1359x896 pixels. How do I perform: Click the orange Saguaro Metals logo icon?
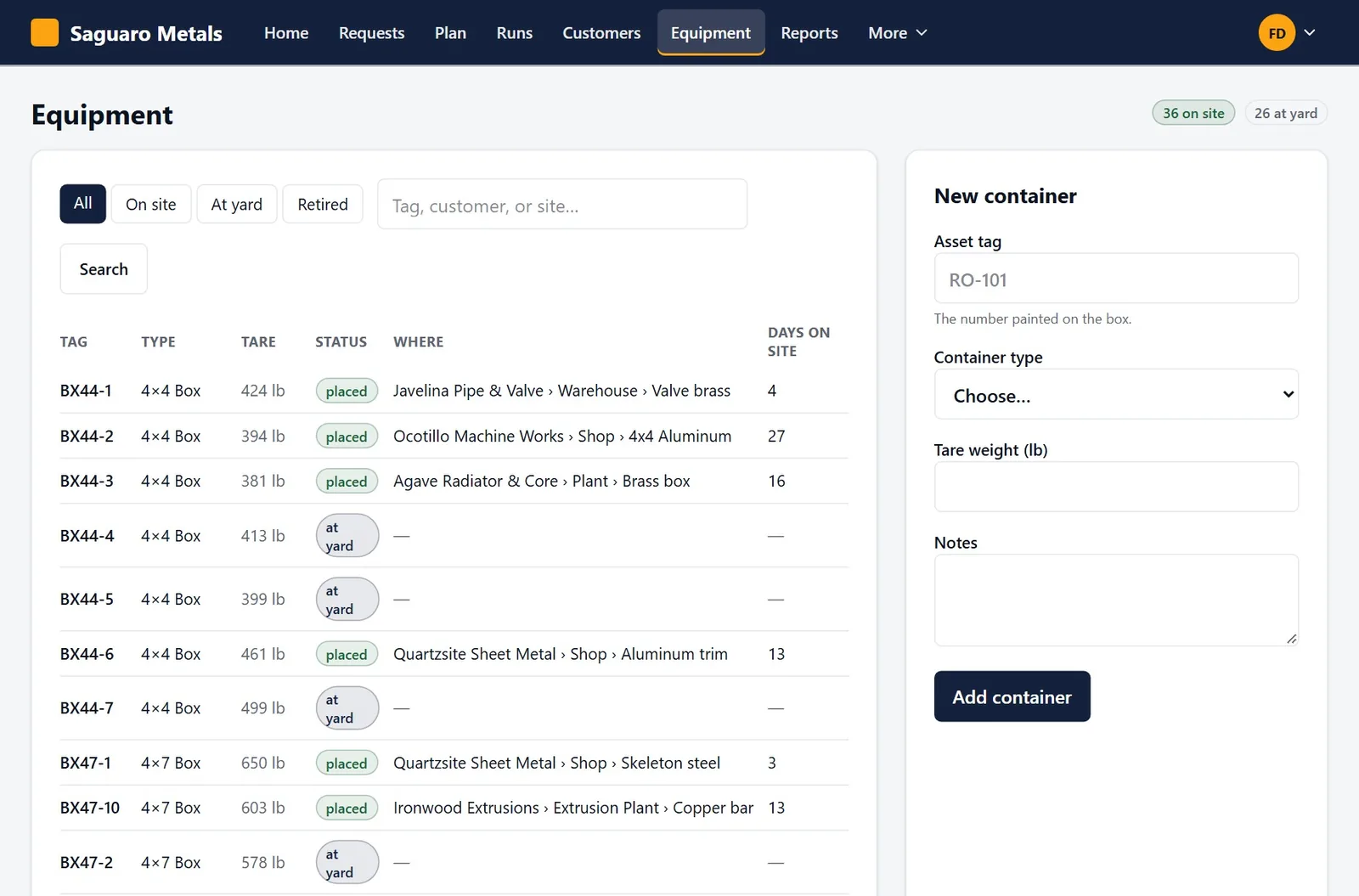coord(45,32)
